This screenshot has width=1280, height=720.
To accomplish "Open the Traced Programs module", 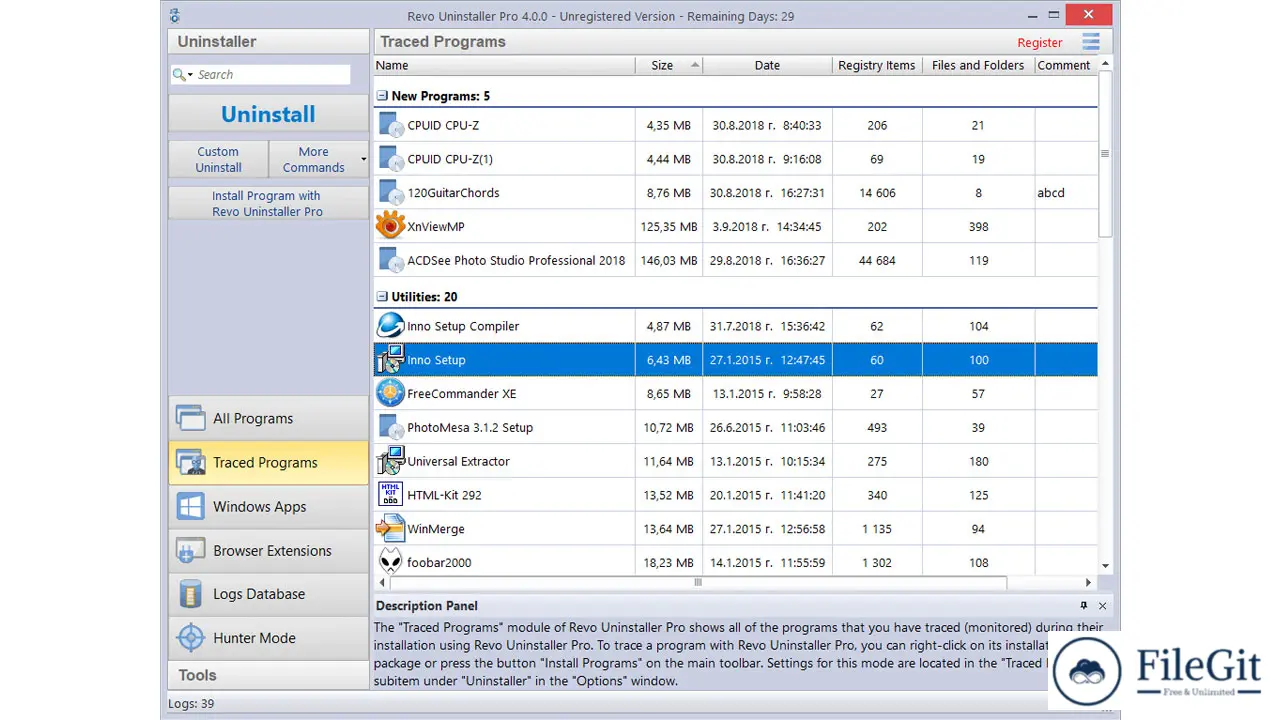I will 268,462.
